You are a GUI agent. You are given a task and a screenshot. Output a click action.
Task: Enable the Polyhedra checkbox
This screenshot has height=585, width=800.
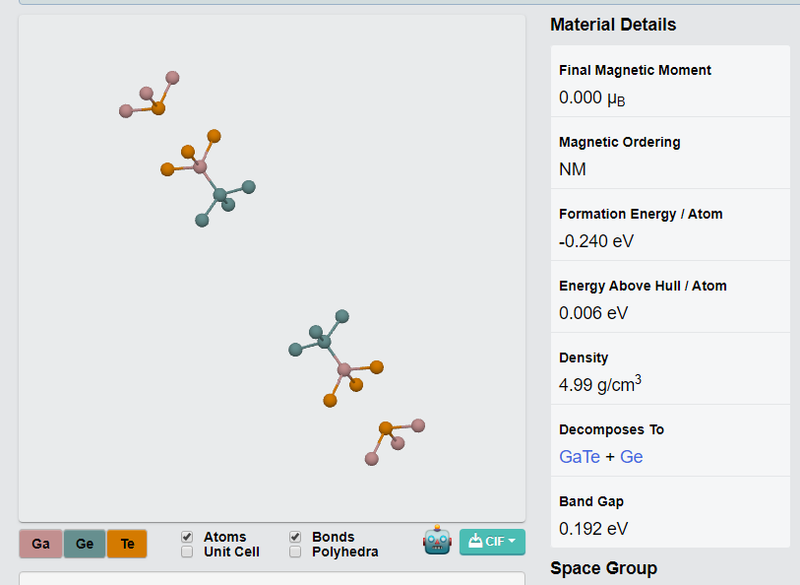pos(295,552)
